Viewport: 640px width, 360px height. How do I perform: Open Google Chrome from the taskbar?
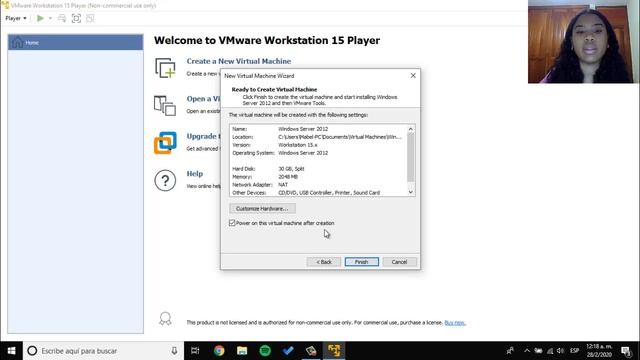coord(219,351)
